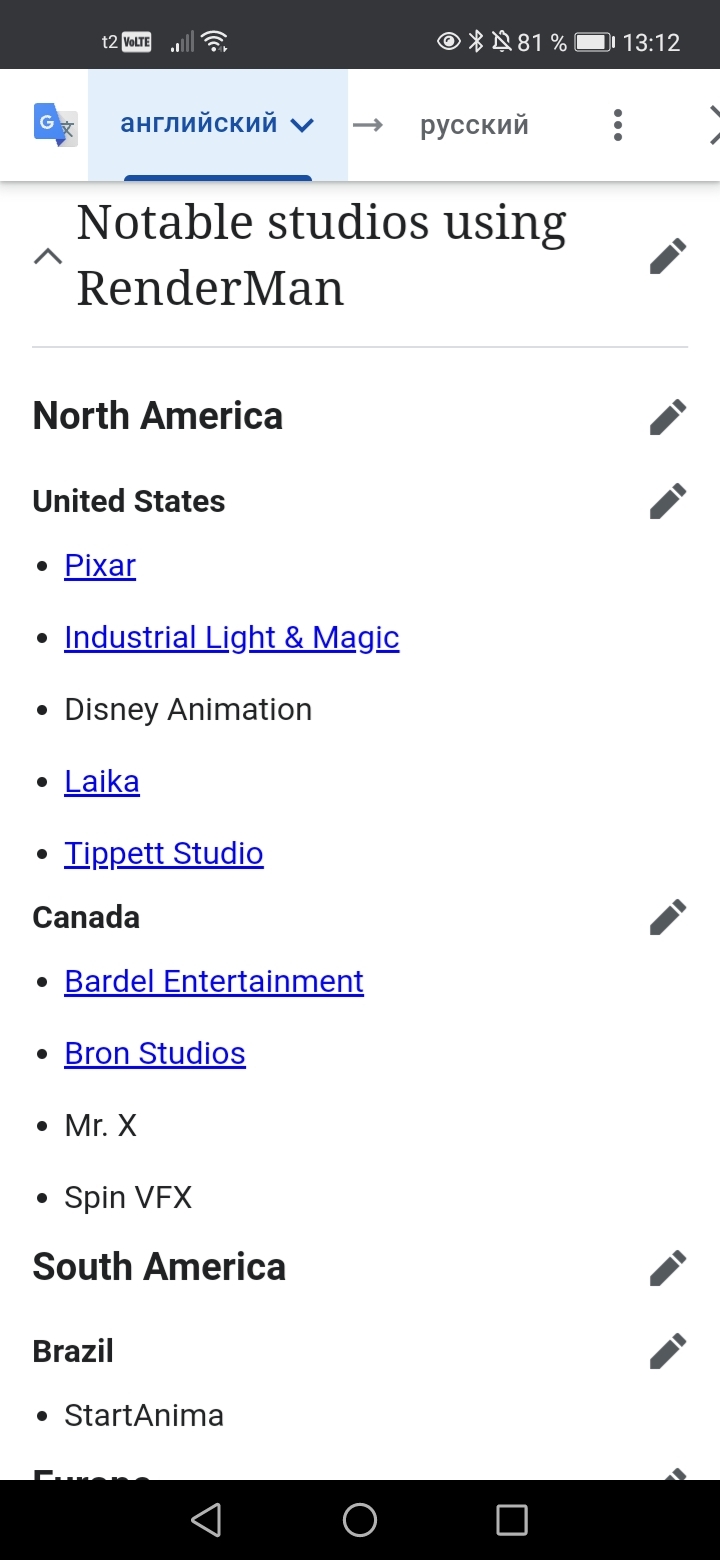The height and width of the screenshot is (1560, 720).
Task: Open the Pixar link
Action: click(x=100, y=566)
